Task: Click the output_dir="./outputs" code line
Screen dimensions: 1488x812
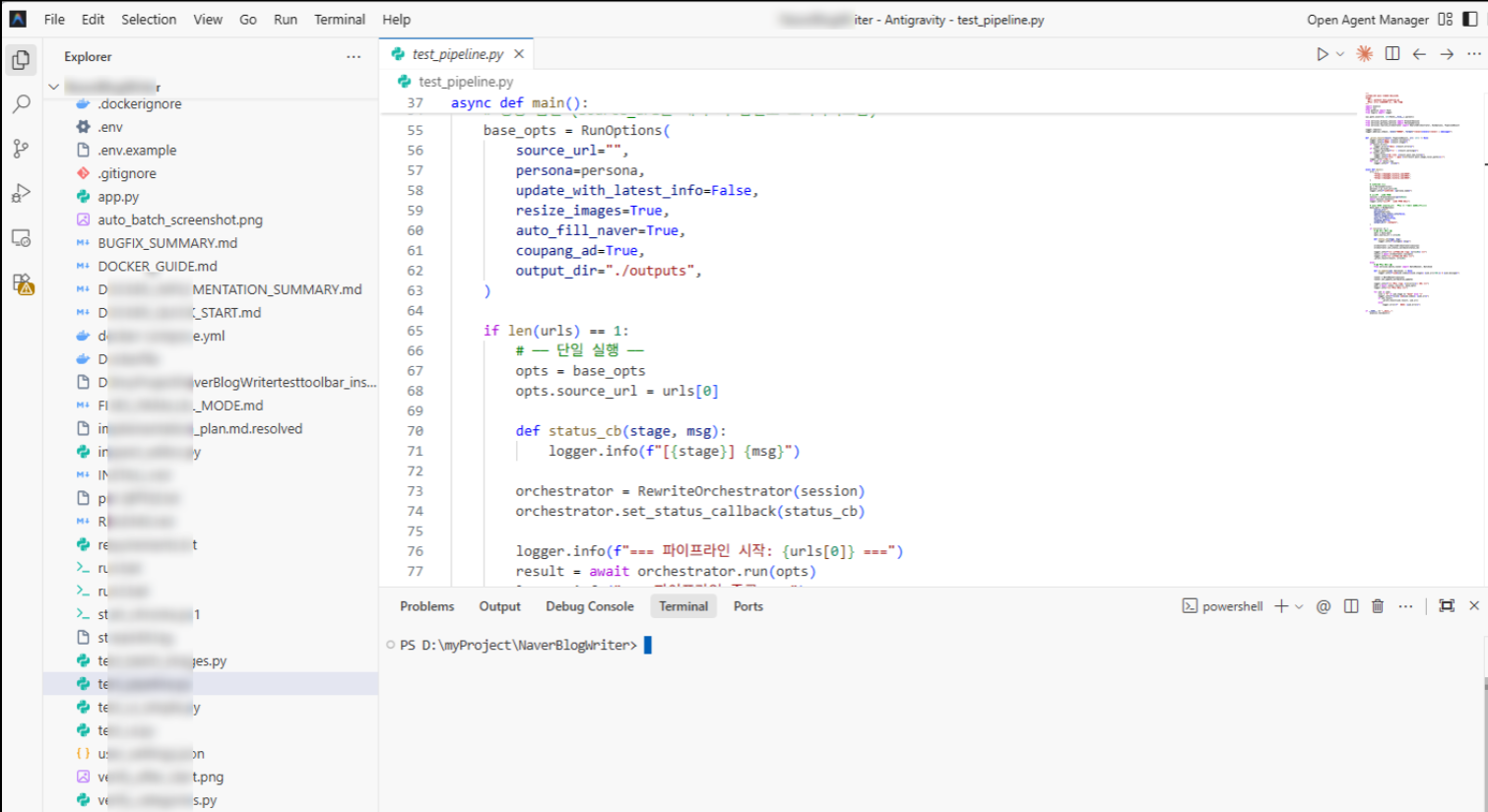Action: pyautogui.click(x=609, y=271)
